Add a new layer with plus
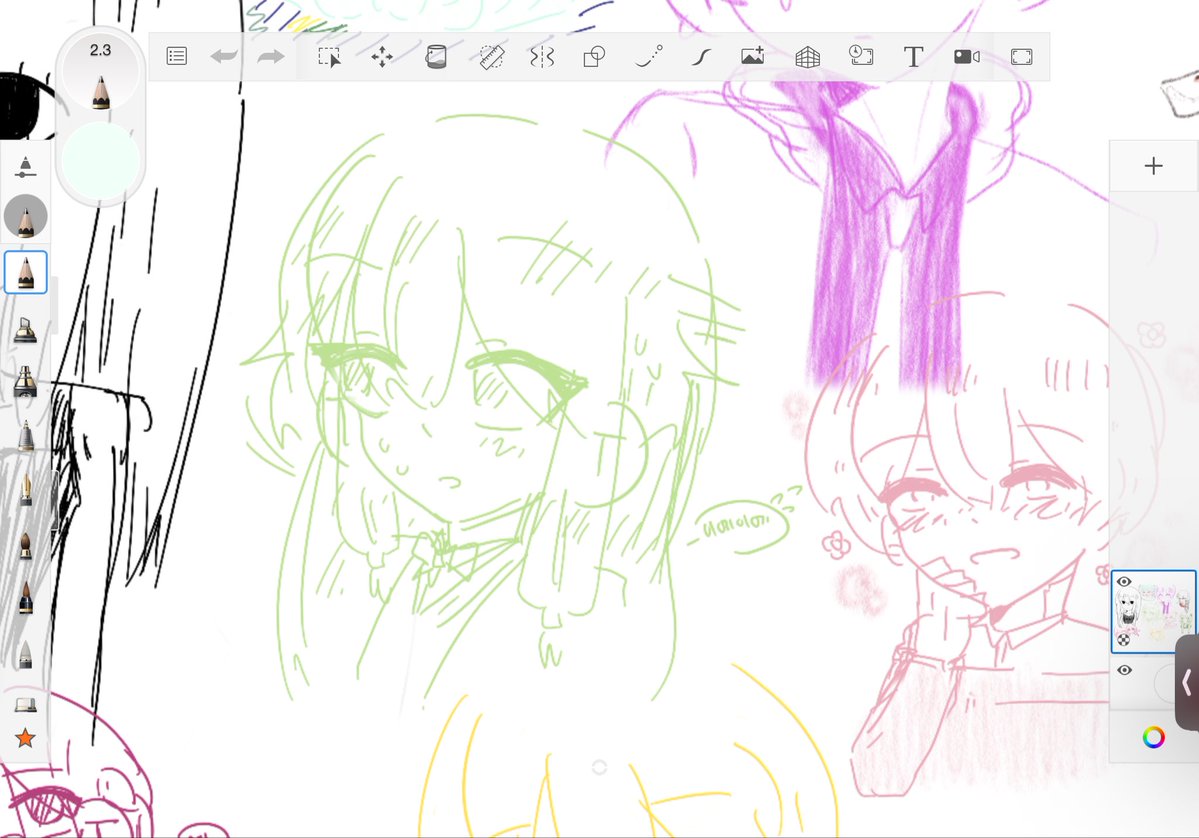The image size is (1199, 838). [x=1153, y=166]
